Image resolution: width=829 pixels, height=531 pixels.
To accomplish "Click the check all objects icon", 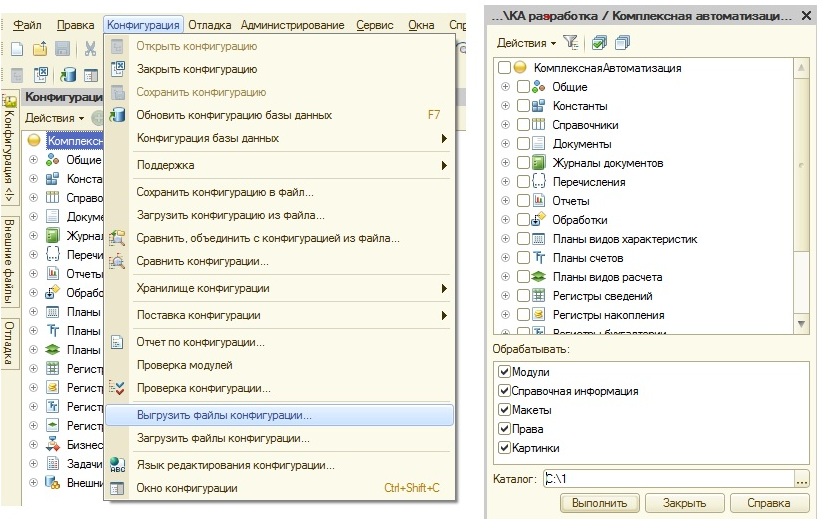I will [x=599, y=43].
